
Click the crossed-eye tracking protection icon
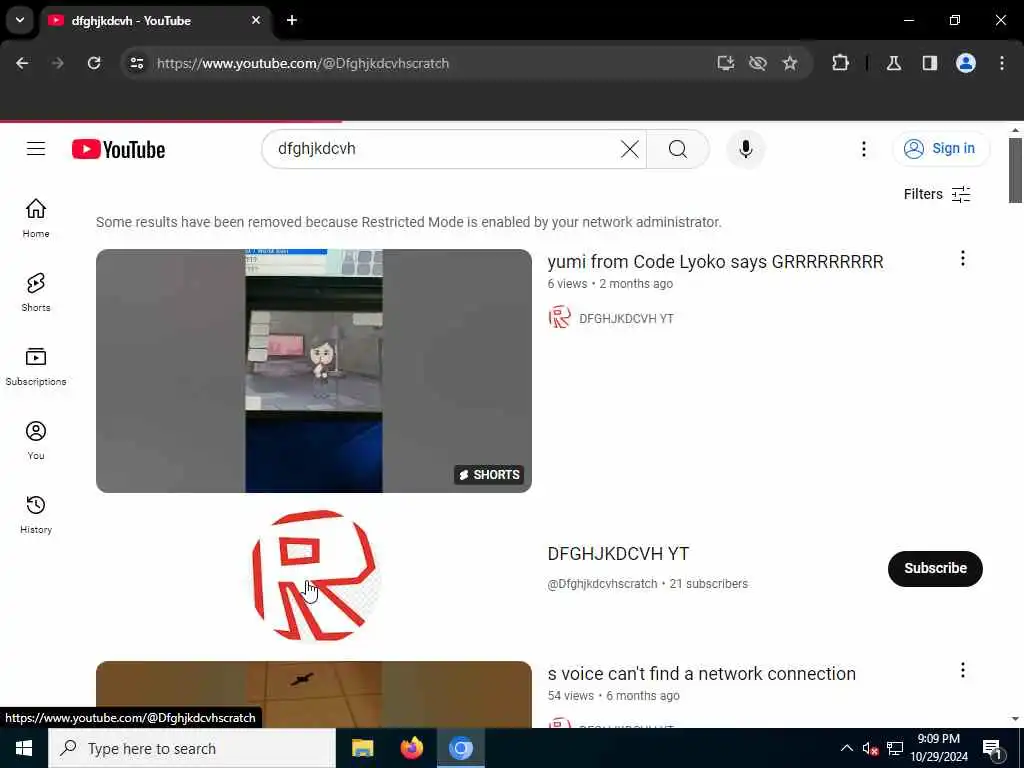758,63
